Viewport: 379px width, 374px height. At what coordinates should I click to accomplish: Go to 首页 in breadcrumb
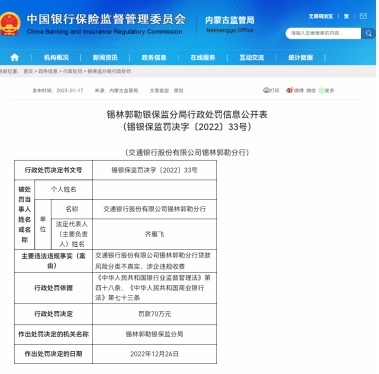click(28, 71)
